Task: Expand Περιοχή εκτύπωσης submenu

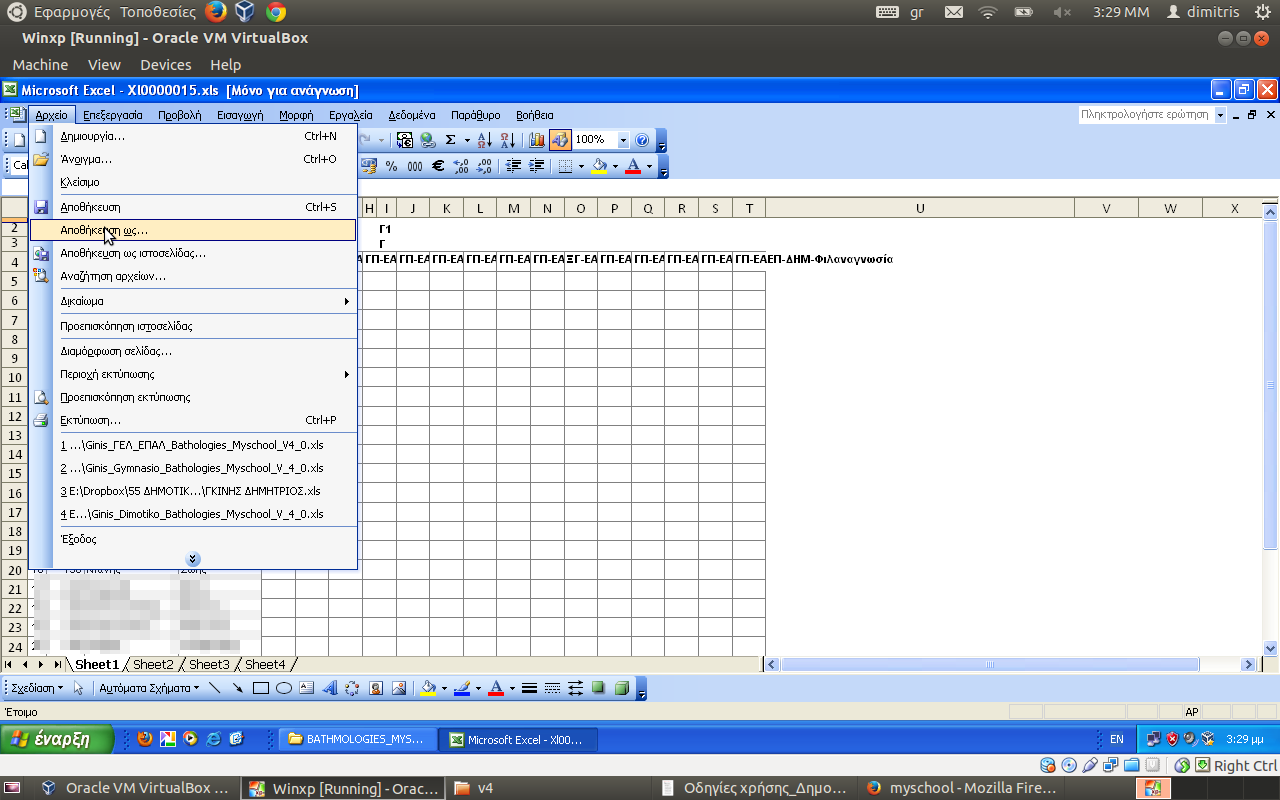Action: (x=193, y=374)
